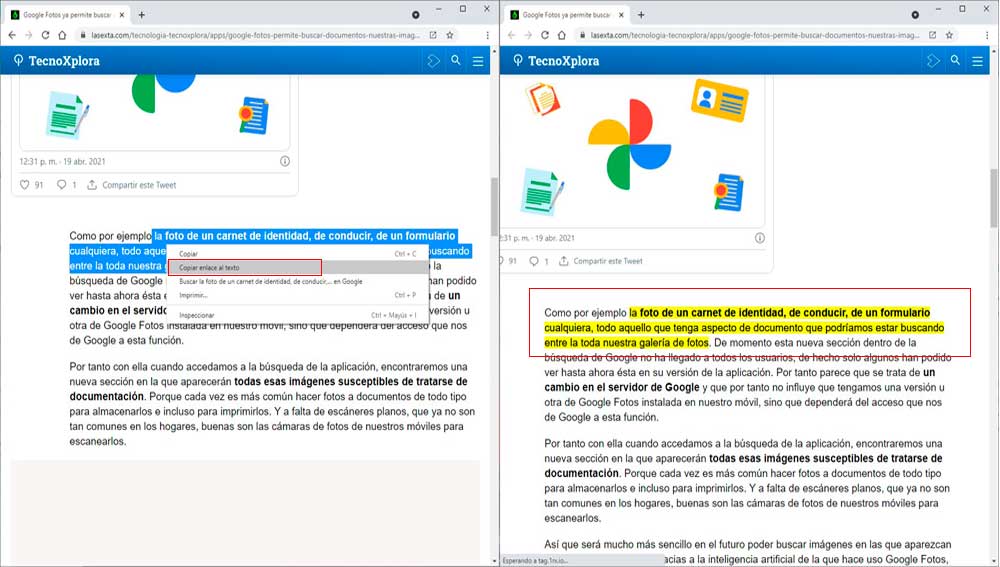Choose Imprimir from context menu
The width and height of the screenshot is (1000, 567).
(x=298, y=295)
